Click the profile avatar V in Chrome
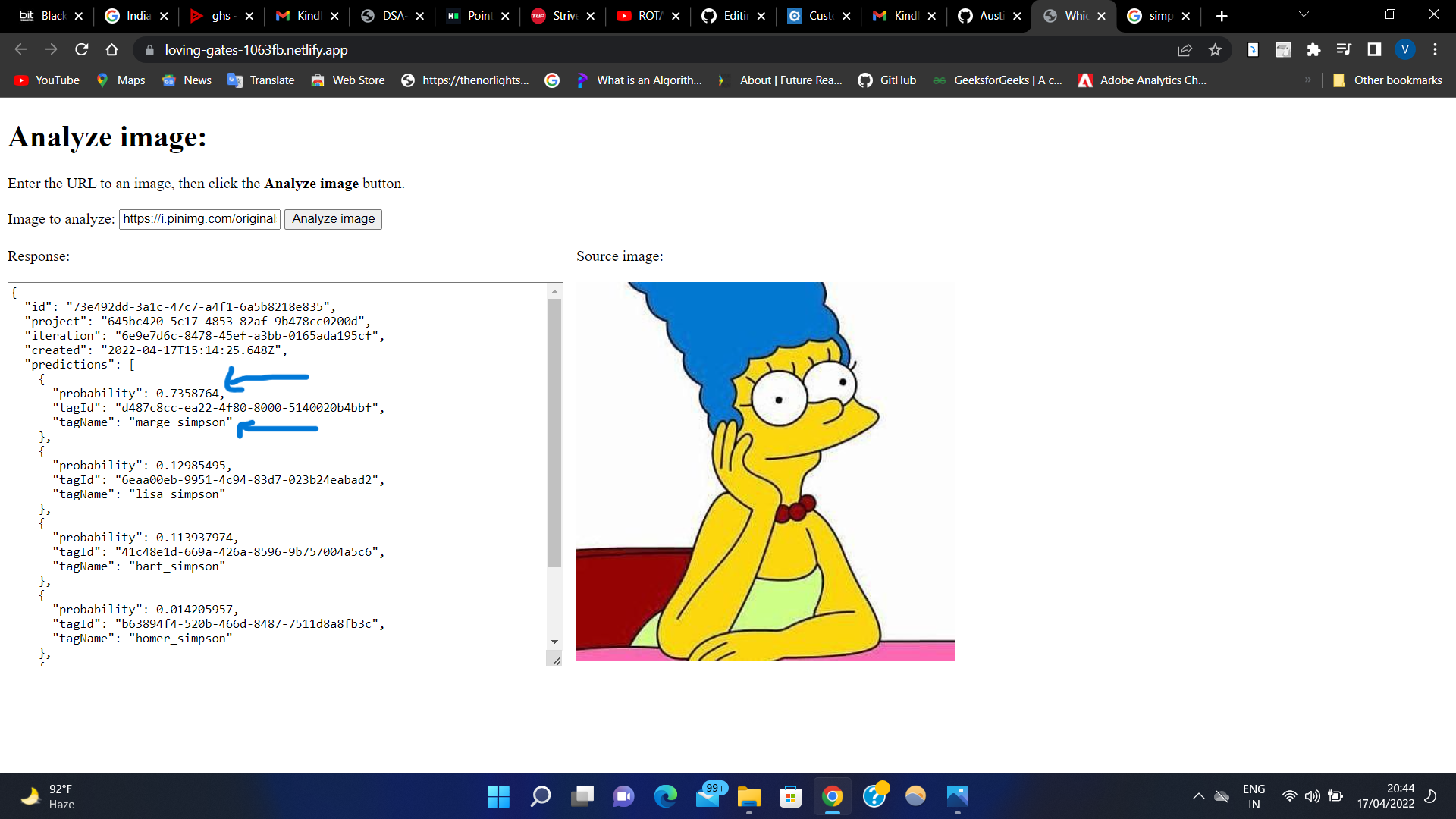Viewport: 1456px width, 819px height. click(1406, 49)
